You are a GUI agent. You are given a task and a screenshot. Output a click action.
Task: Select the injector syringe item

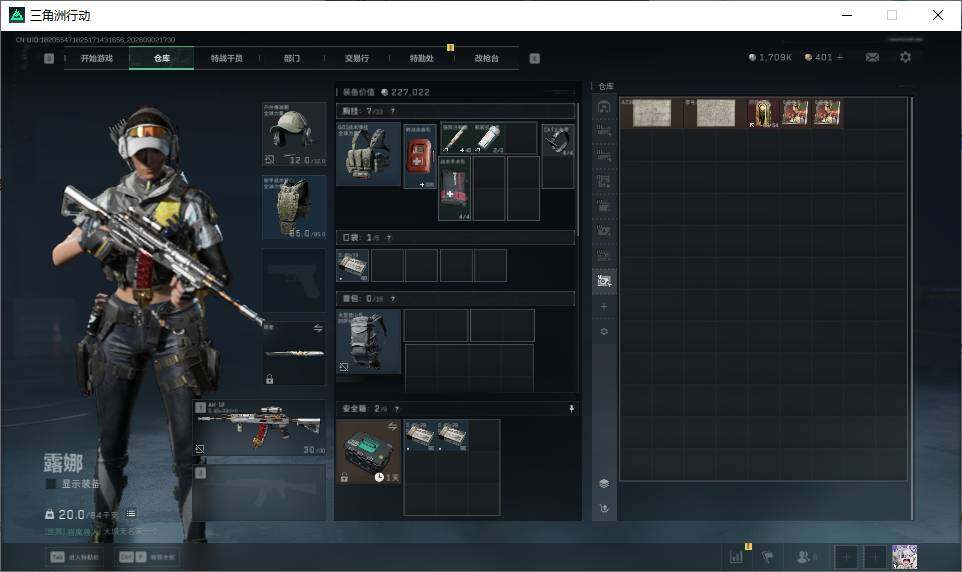455,138
